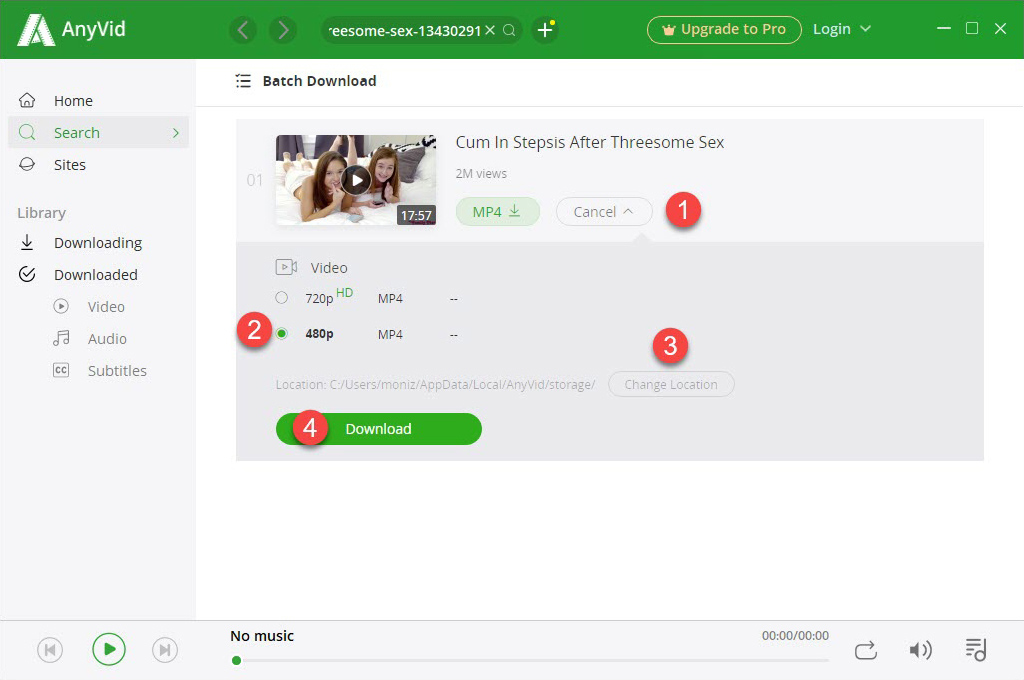The image size is (1024, 680).
Task: Open a new tab with the plus icon
Action: click(545, 30)
